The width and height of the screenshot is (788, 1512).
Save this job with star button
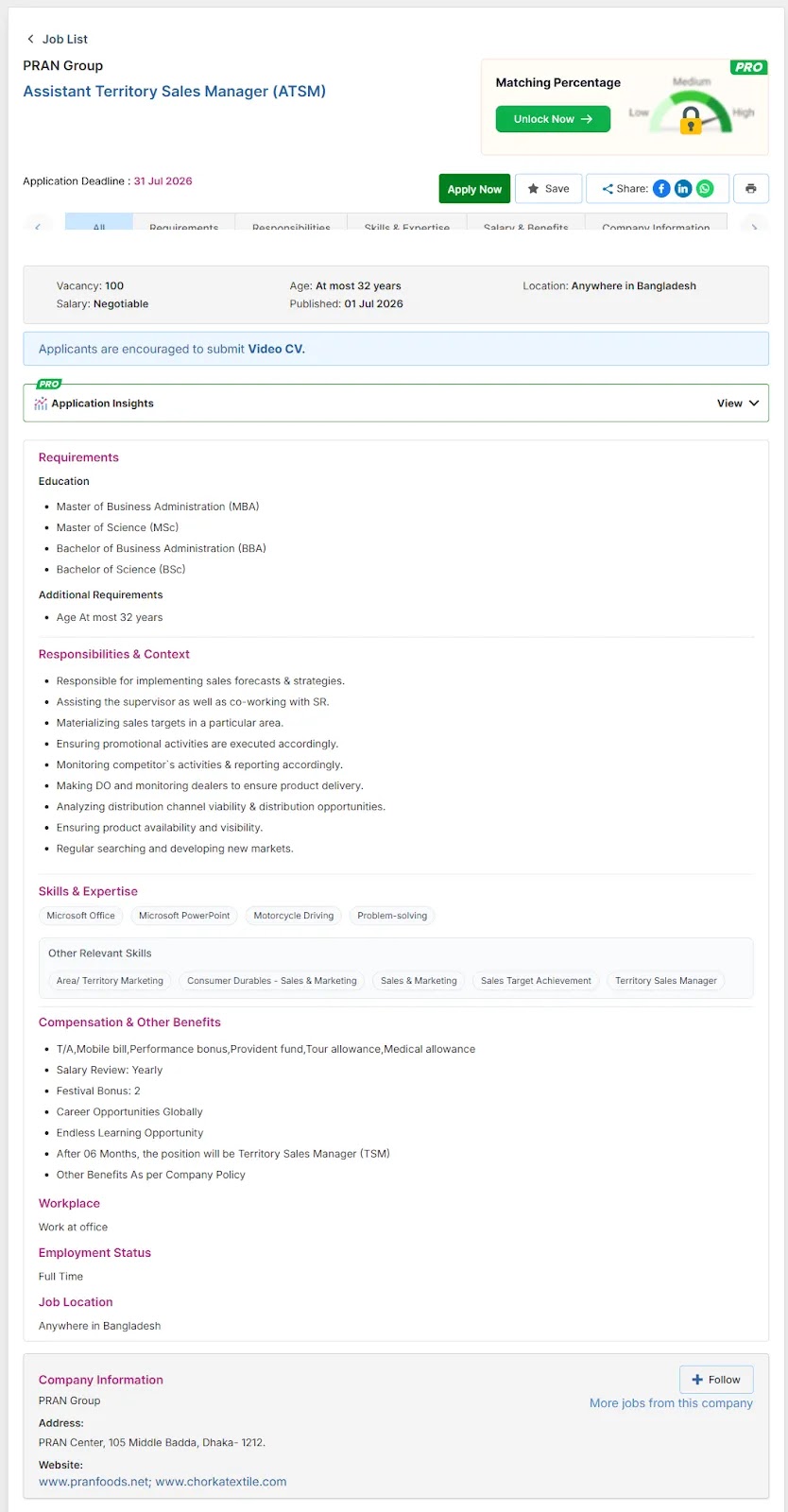click(548, 189)
